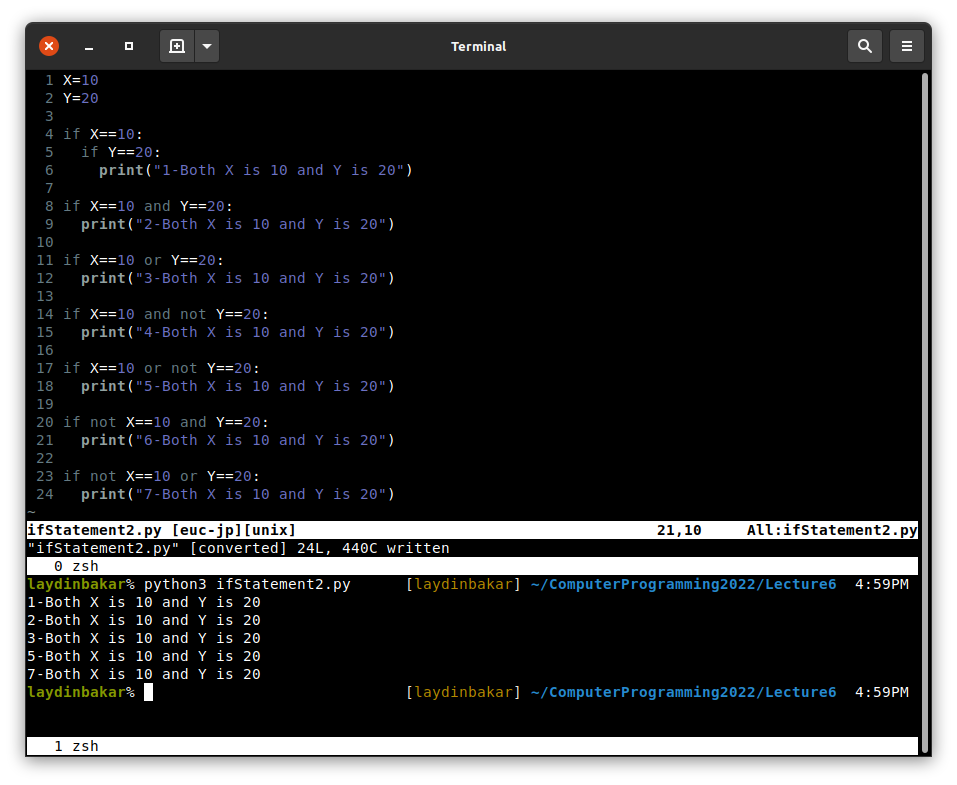
Task: Click line 14 'and not' condition
Action: coord(175,314)
